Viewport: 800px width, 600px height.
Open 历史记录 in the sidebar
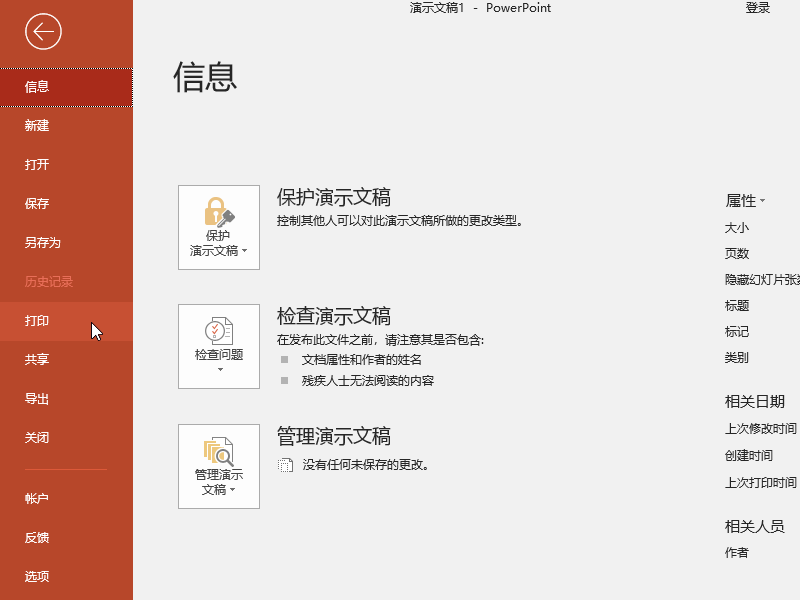pos(66,282)
